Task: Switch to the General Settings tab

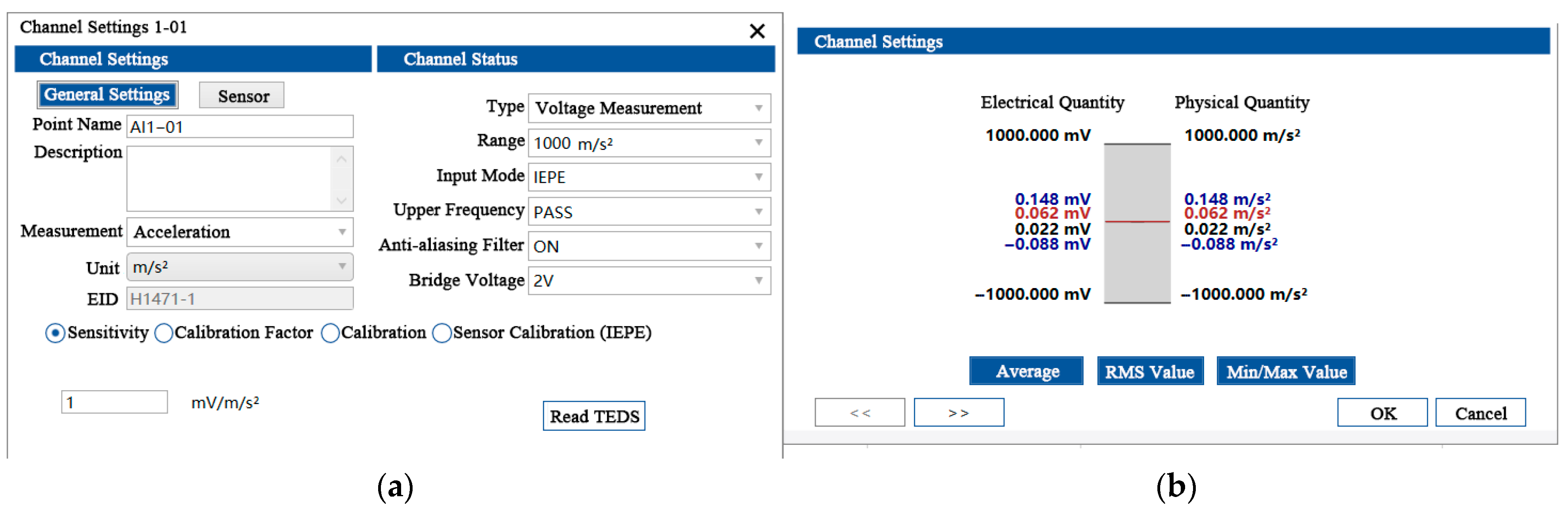Action: point(107,95)
